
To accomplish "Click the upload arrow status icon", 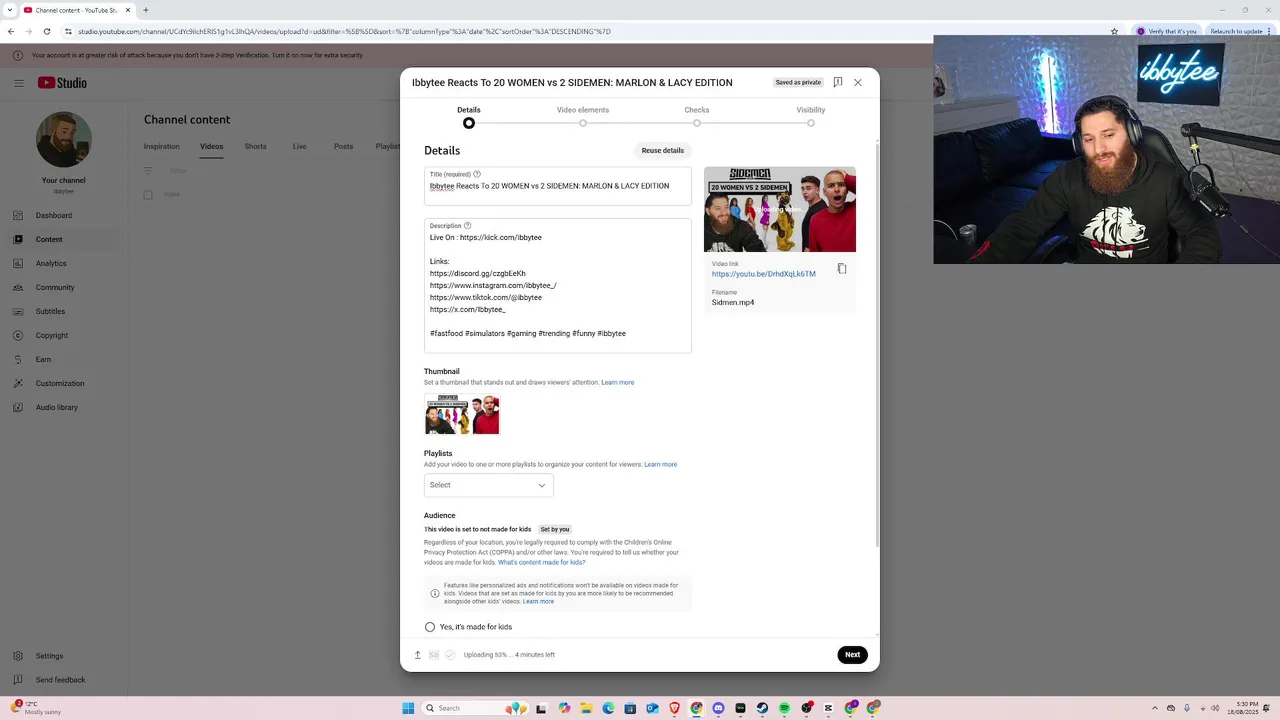I will (418, 655).
